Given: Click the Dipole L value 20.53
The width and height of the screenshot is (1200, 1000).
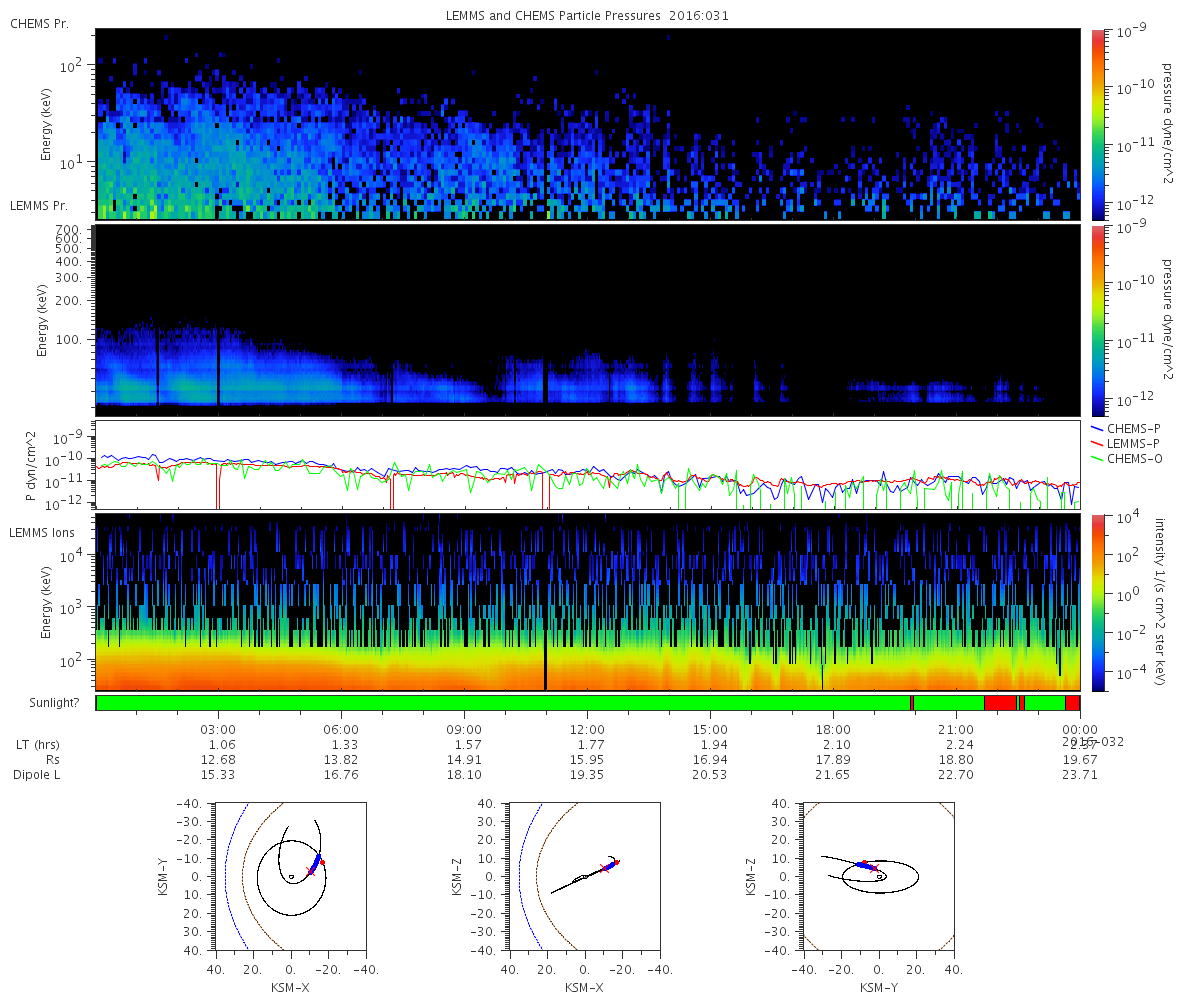Looking at the screenshot, I should (x=710, y=775).
